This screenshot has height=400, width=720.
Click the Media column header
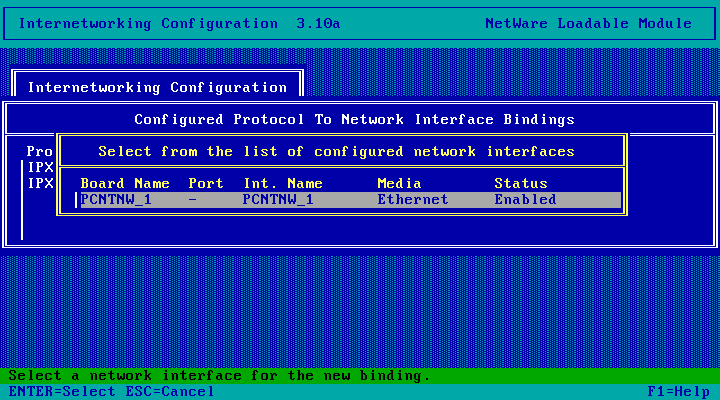399,184
